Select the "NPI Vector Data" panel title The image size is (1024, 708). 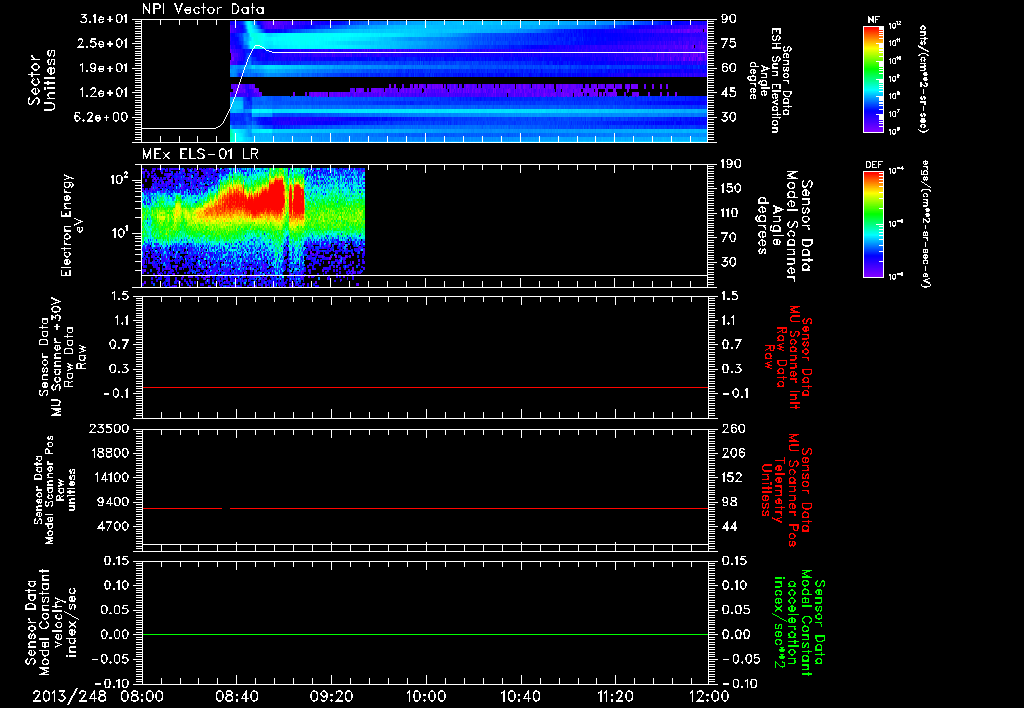pos(204,9)
